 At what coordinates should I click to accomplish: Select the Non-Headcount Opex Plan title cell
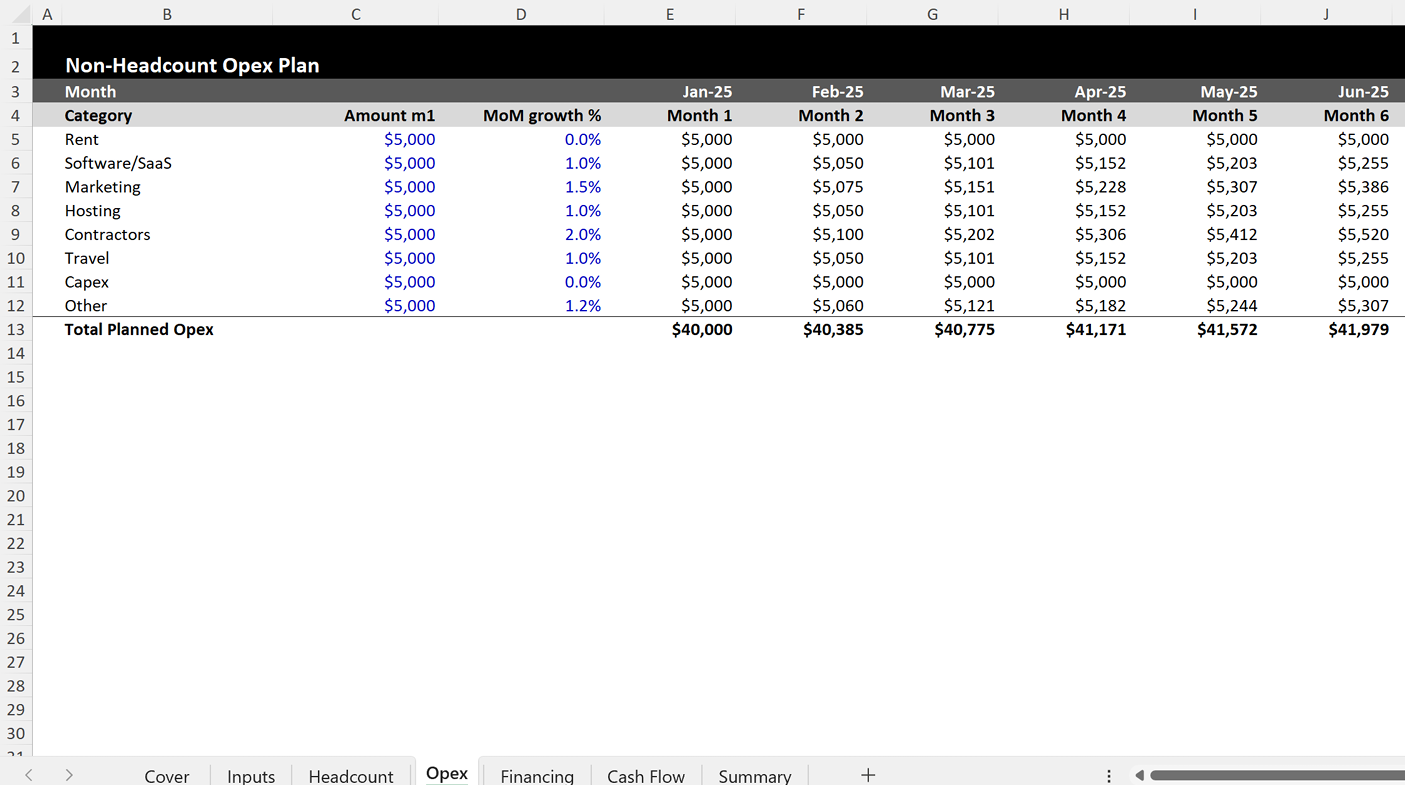(192, 65)
